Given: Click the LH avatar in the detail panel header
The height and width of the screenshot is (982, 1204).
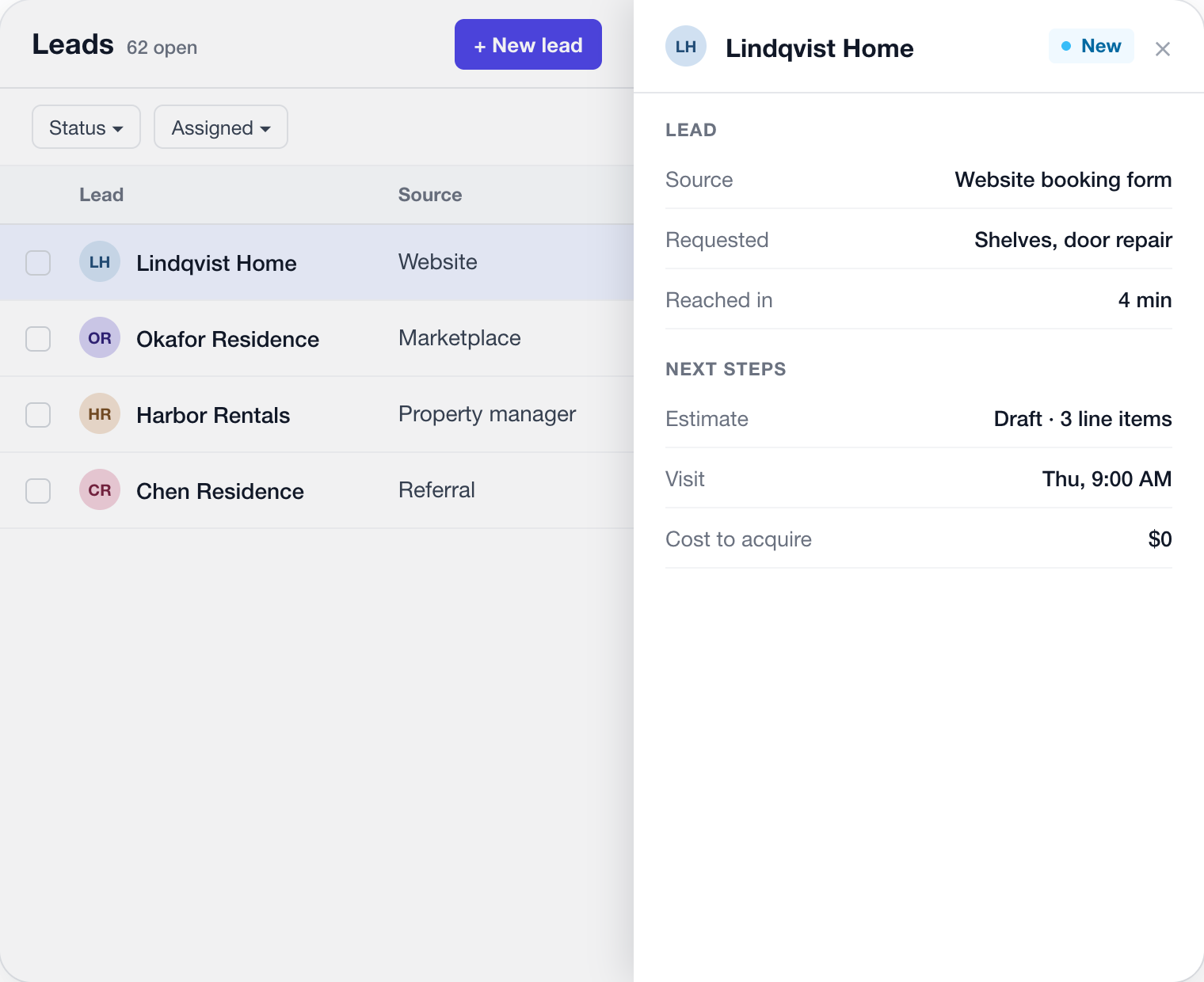Looking at the screenshot, I should [x=686, y=47].
